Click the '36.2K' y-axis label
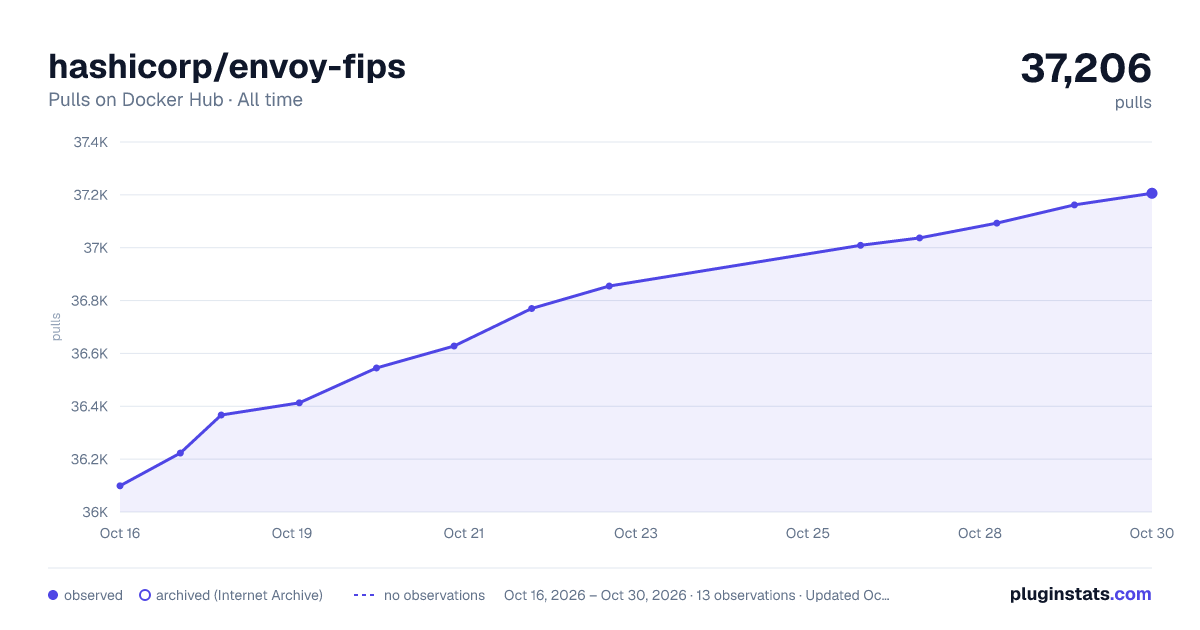 90,460
